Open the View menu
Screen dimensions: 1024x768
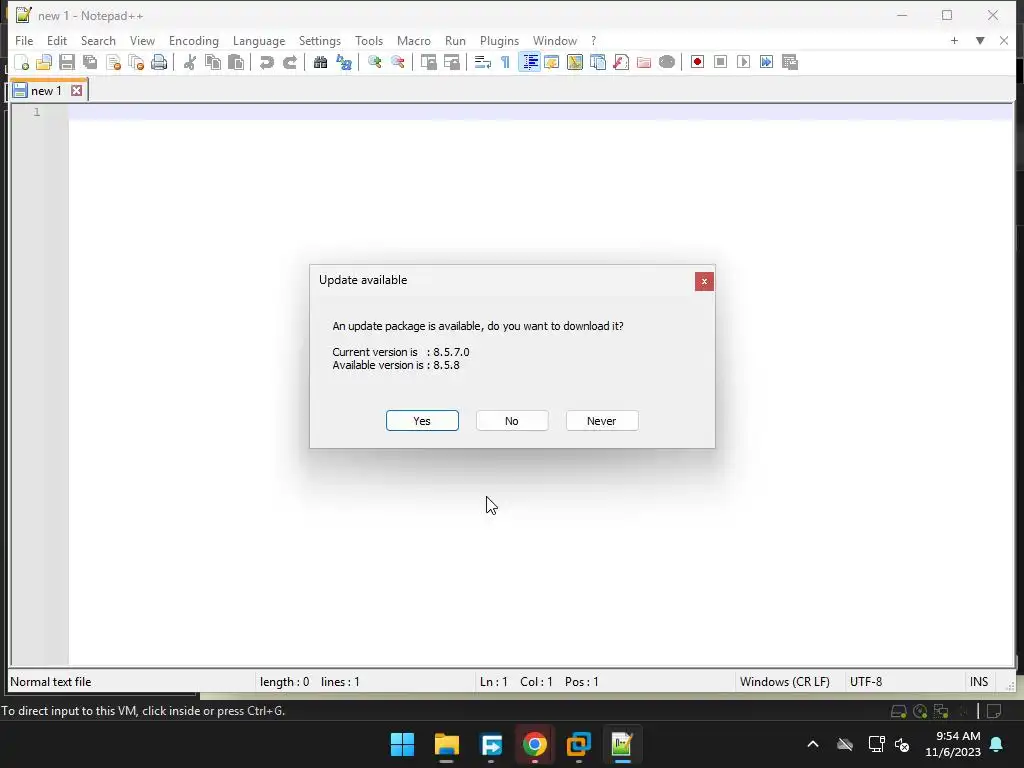click(x=142, y=40)
